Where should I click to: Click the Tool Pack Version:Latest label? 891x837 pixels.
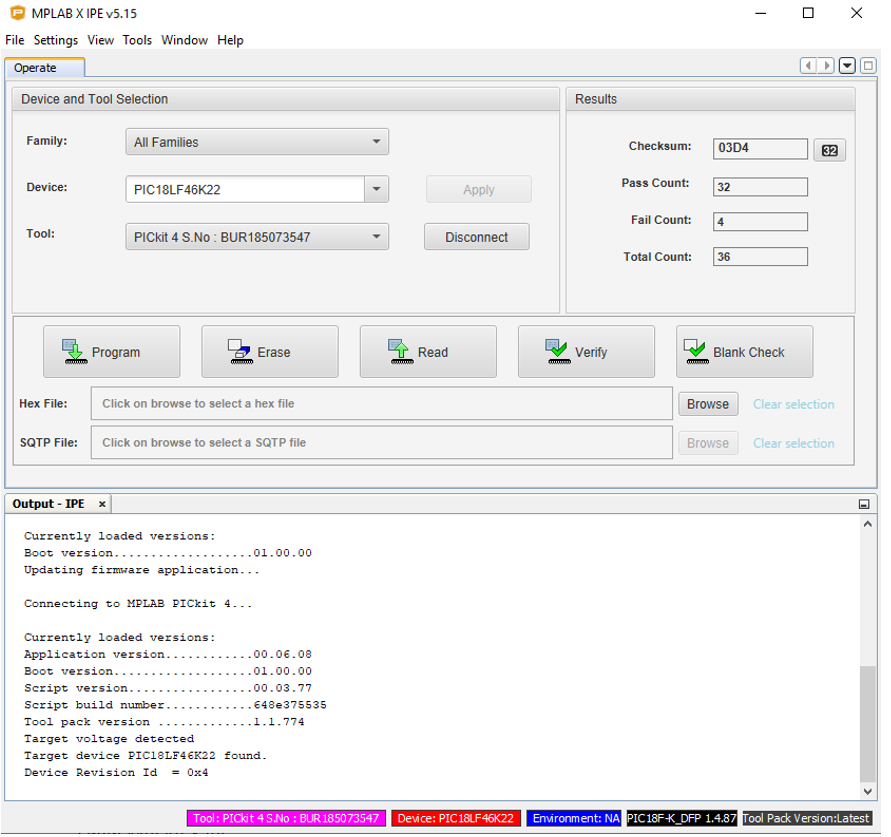806,818
